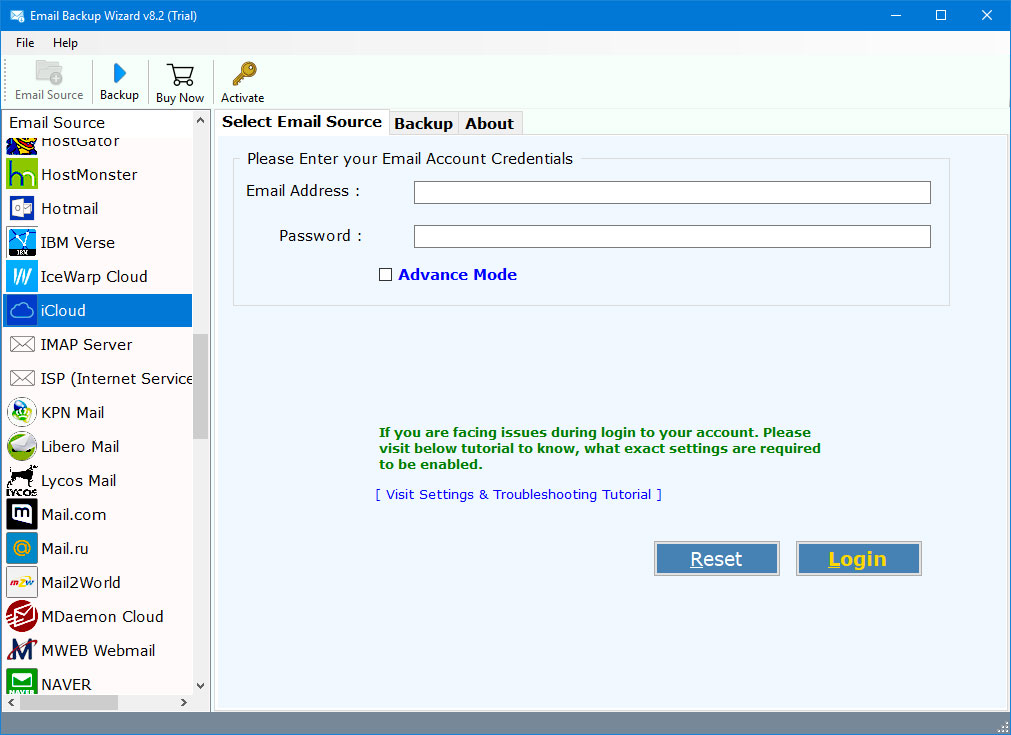Image resolution: width=1011 pixels, height=735 pixels.
Task: Switch to Select Email Source tab
Action: [x=302, y=121]
